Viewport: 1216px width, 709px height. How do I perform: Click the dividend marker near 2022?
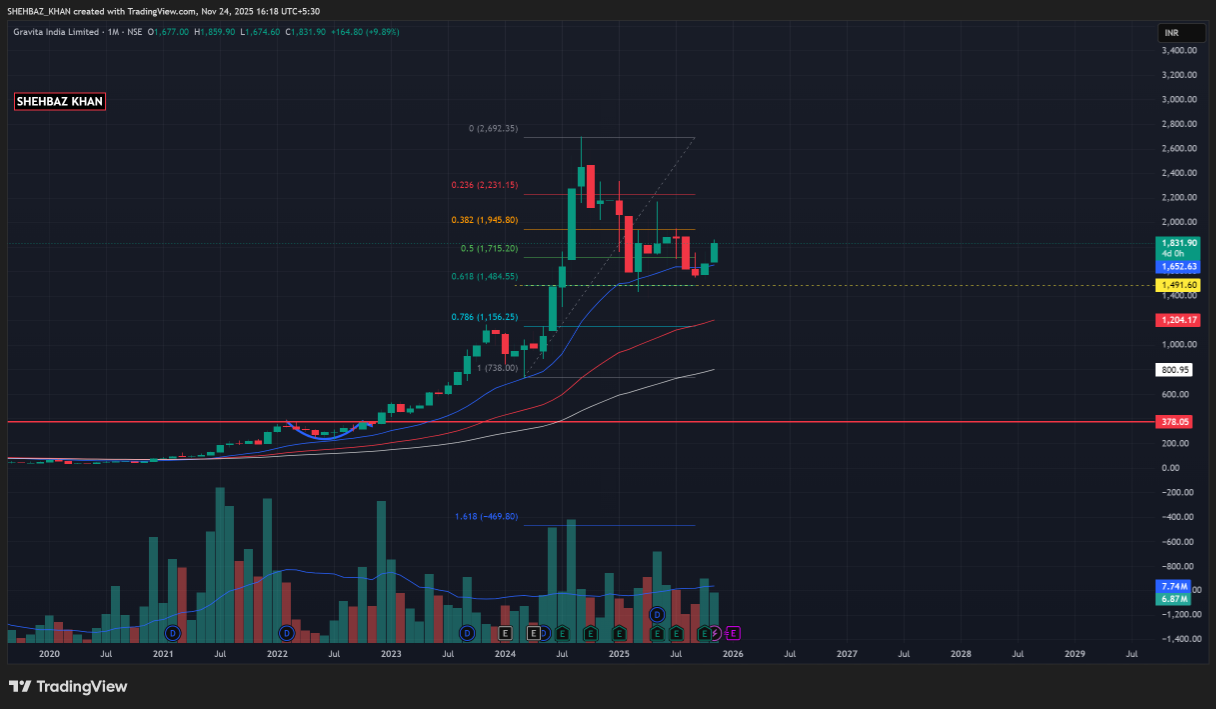[286, 633]
